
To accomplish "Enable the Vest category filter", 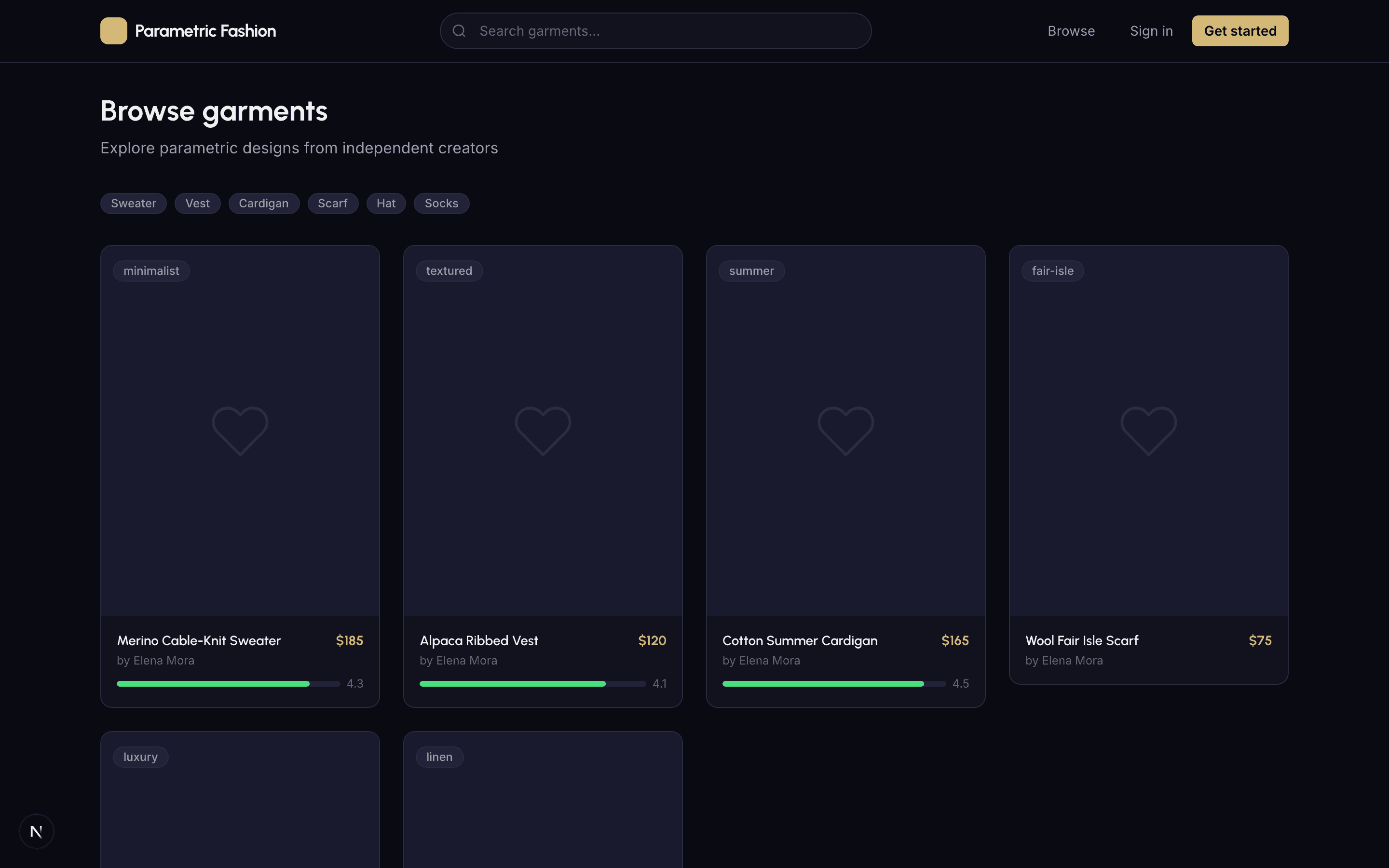I will [x=197, y=203].
